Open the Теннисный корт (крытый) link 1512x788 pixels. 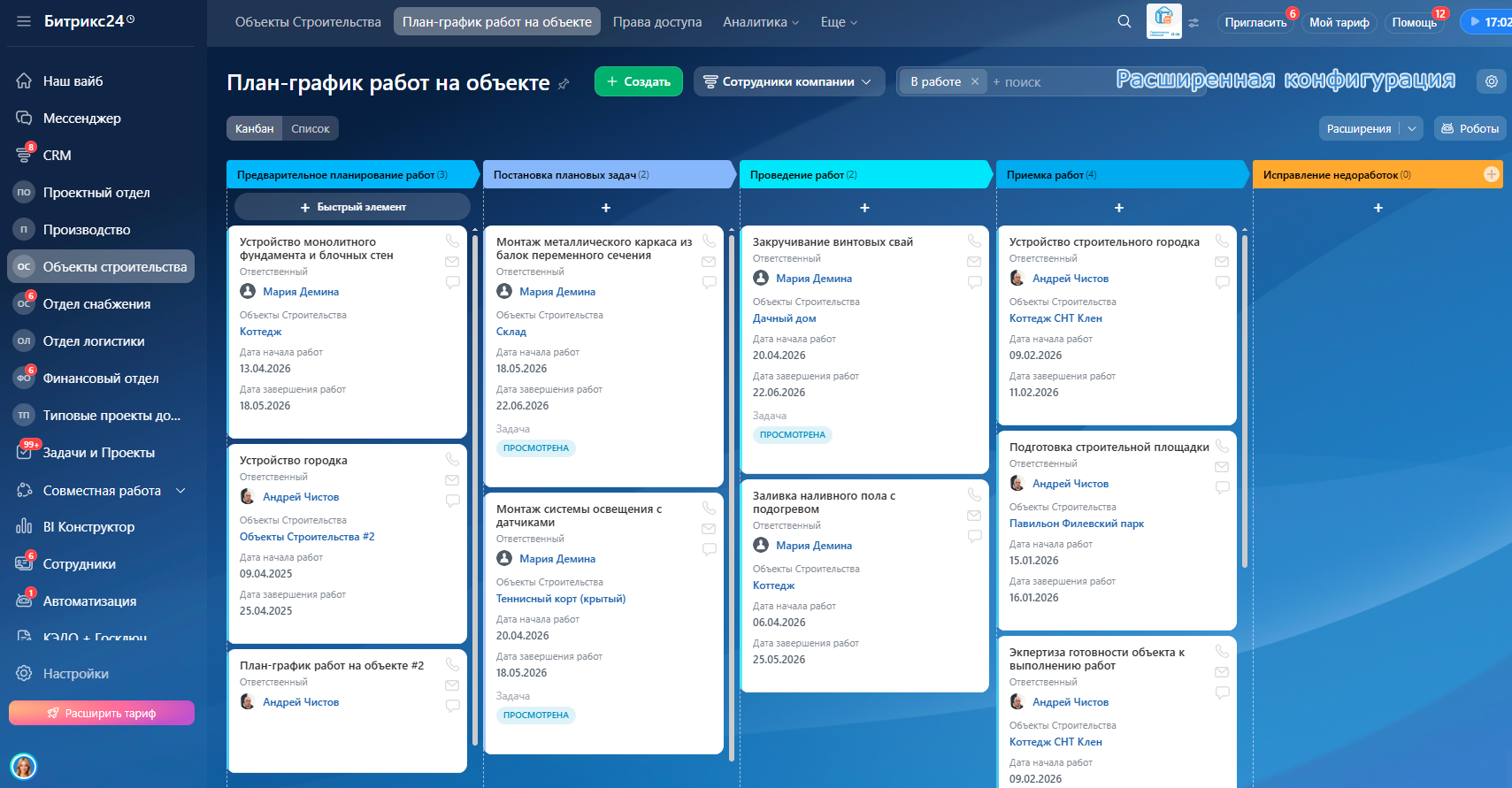point(561,599)
